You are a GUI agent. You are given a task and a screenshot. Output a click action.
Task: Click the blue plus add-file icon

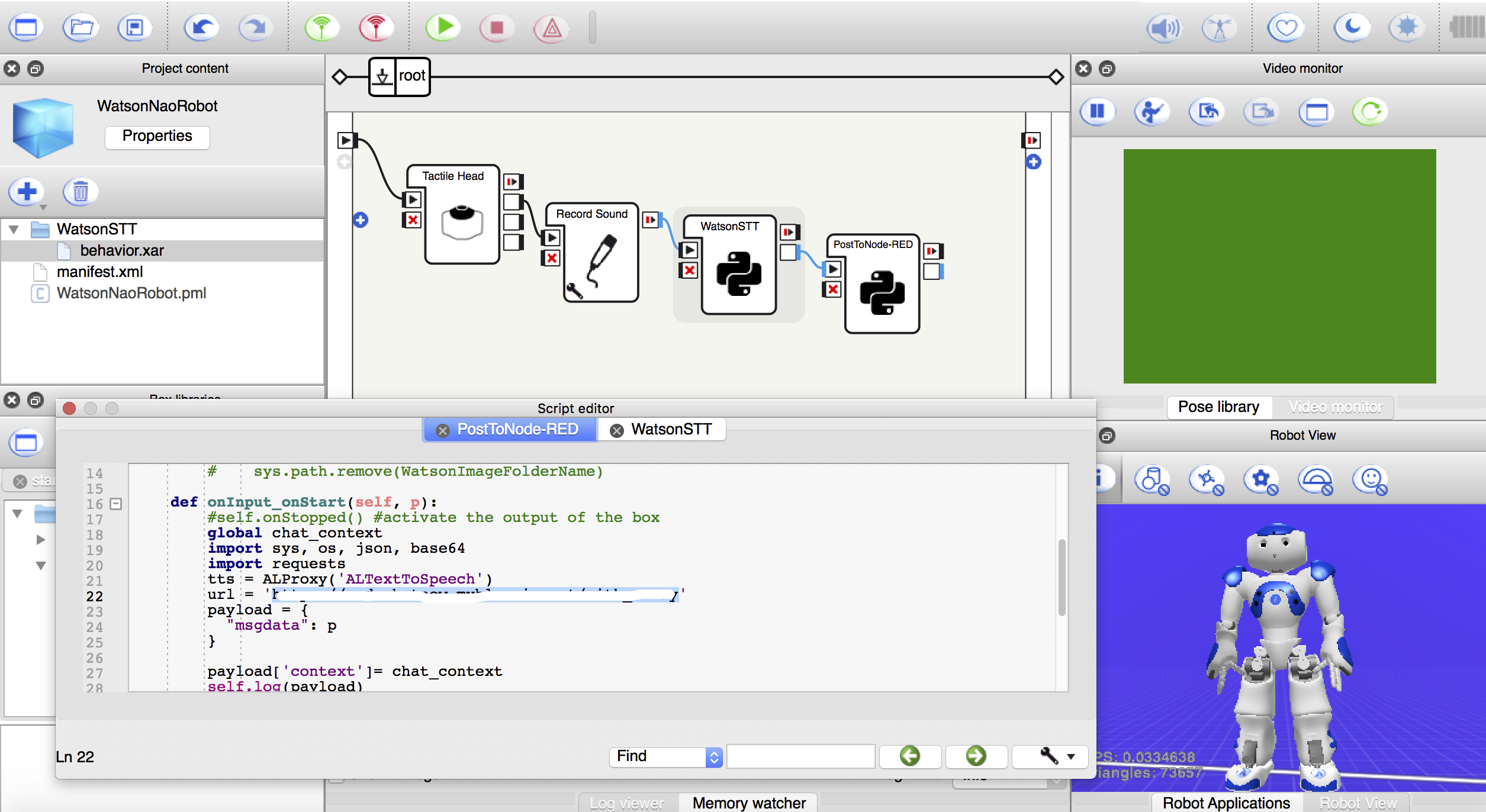pos(27,192)
